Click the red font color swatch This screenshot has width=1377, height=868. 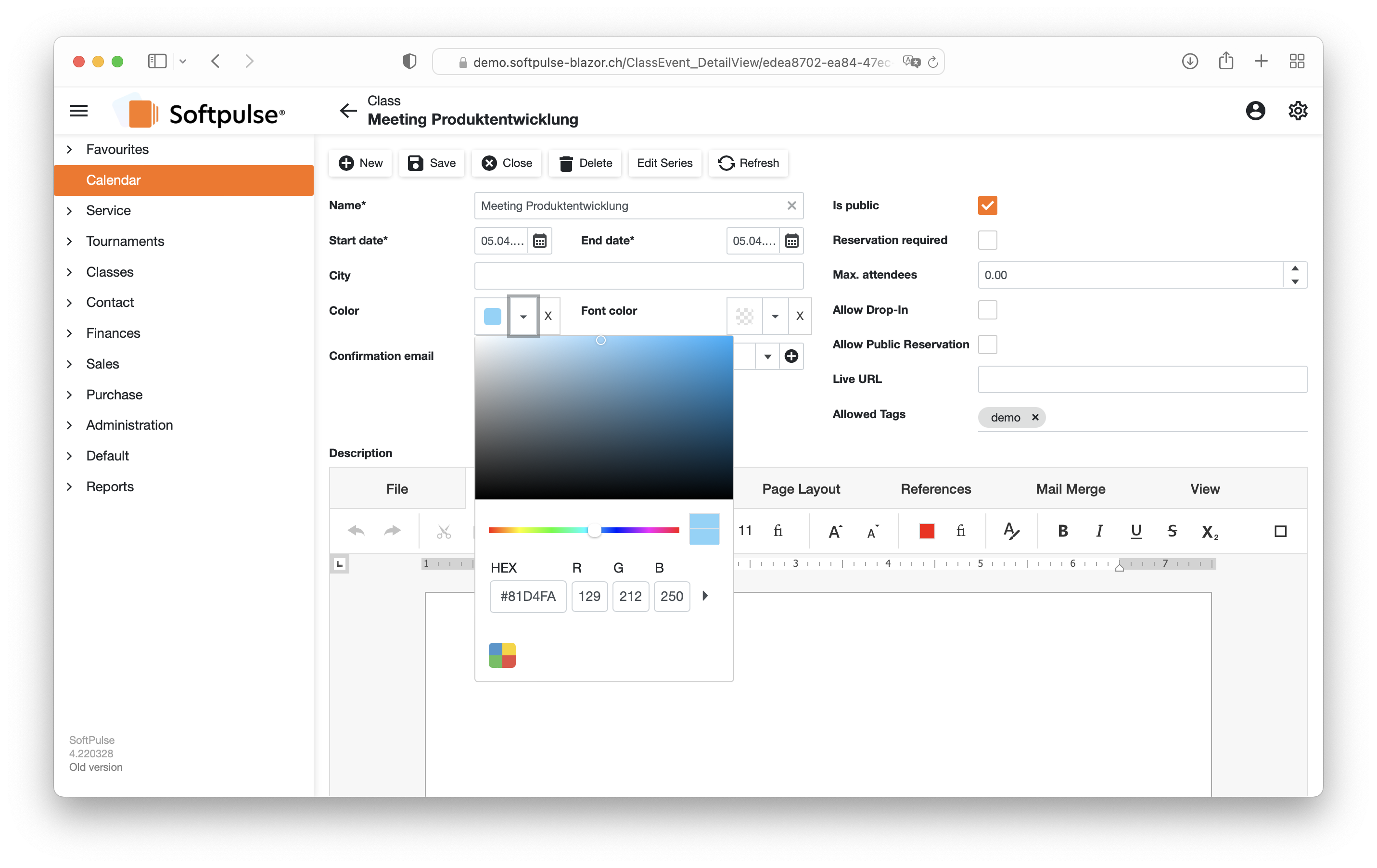[926, 531]
